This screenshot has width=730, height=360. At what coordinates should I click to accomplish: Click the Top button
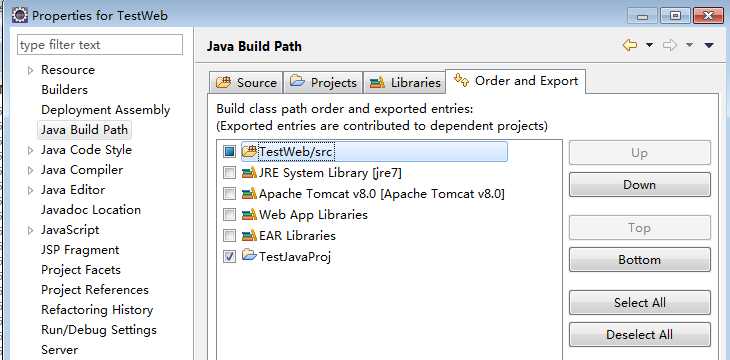pos(640,228)
